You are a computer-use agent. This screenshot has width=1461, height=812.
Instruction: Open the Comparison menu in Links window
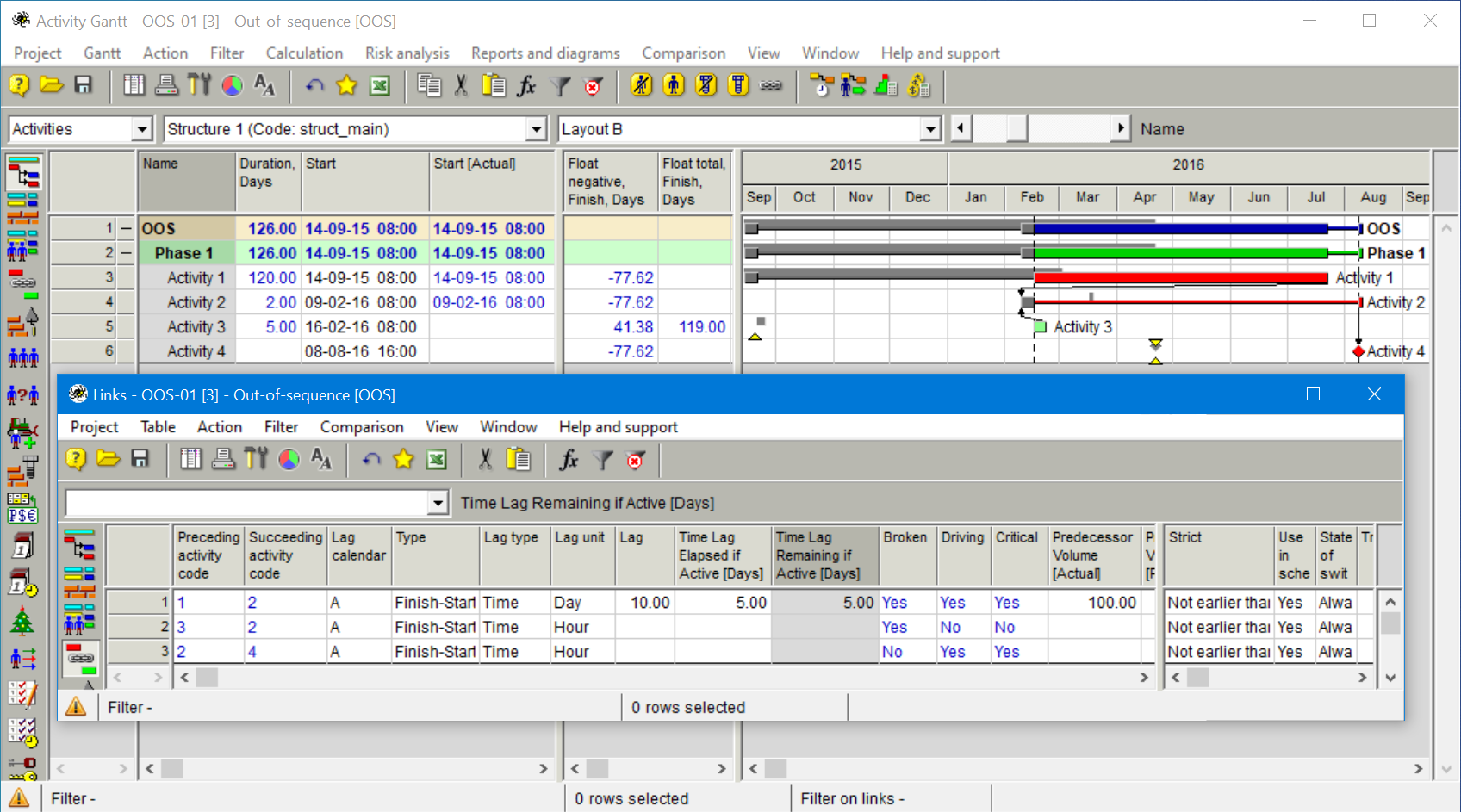click(x=362, y=427)
